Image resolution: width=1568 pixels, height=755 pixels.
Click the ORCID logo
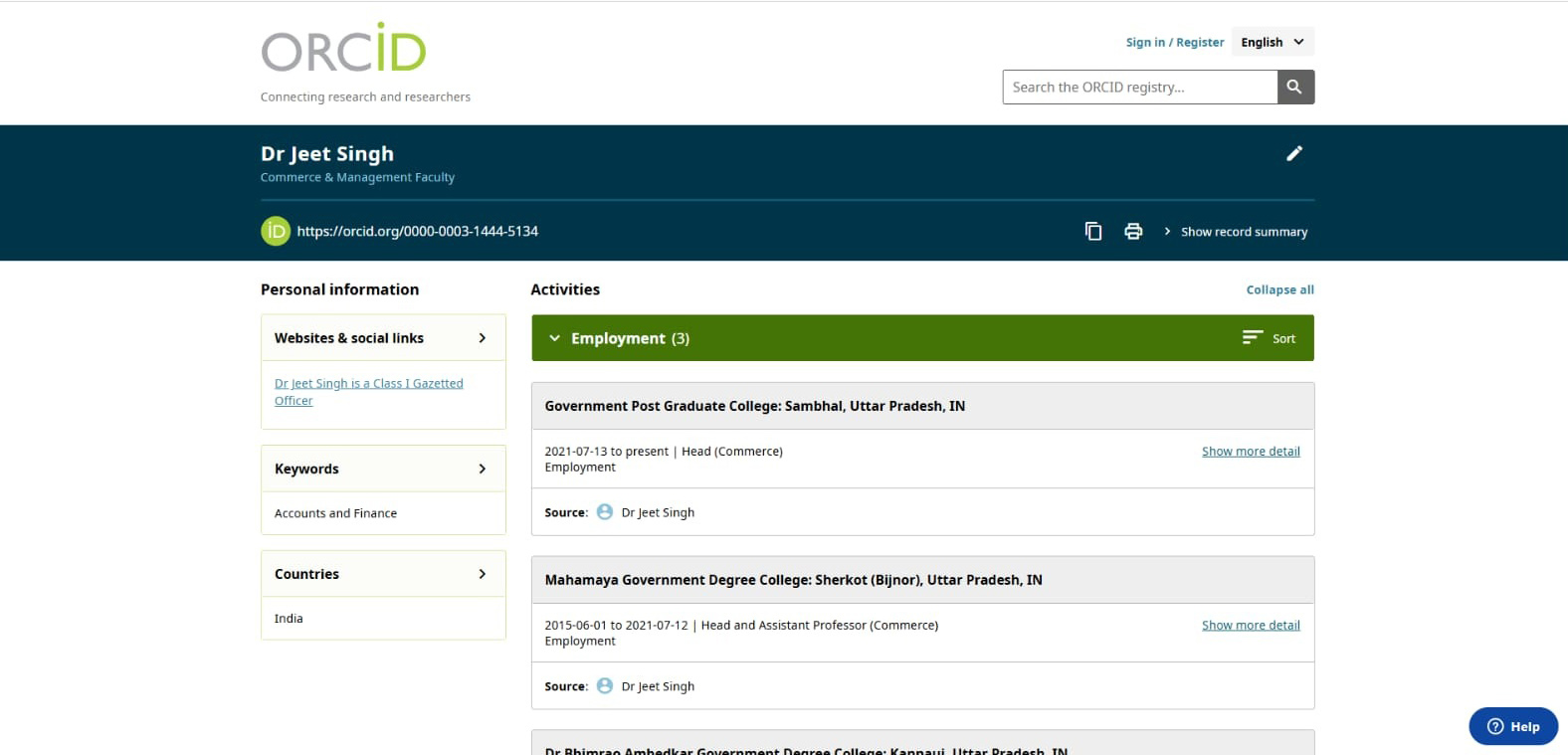(343, 50)
